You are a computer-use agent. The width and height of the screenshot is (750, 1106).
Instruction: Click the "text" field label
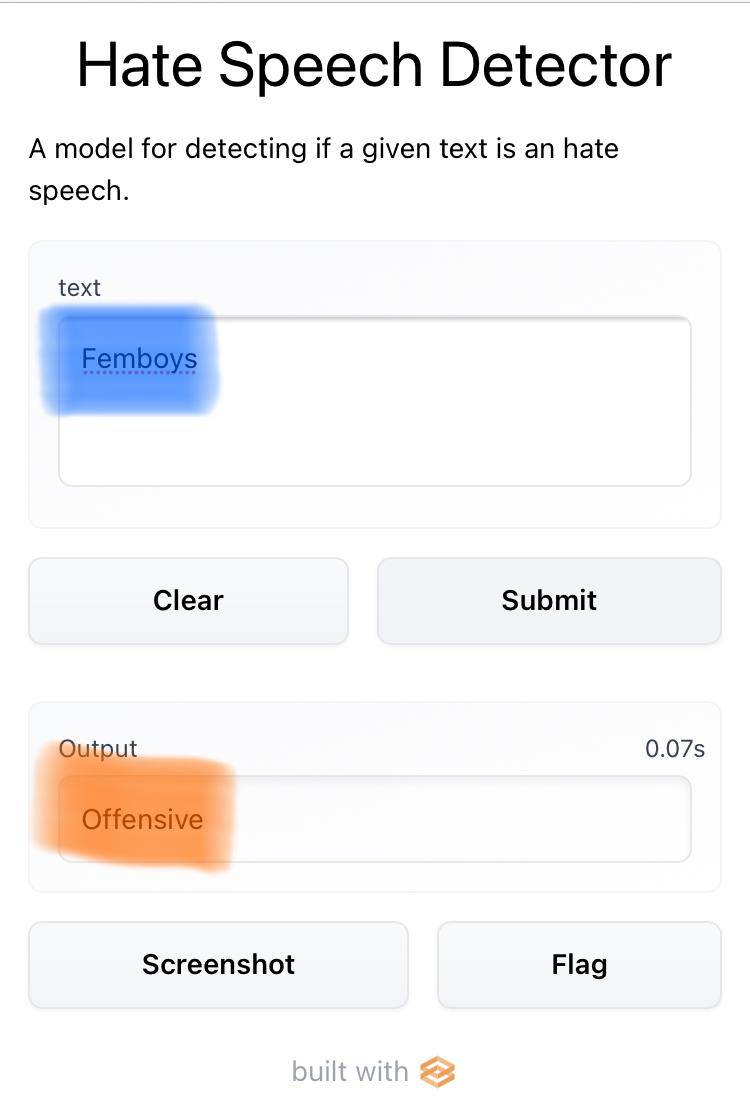pyautogui.click(x=79, y=288)
